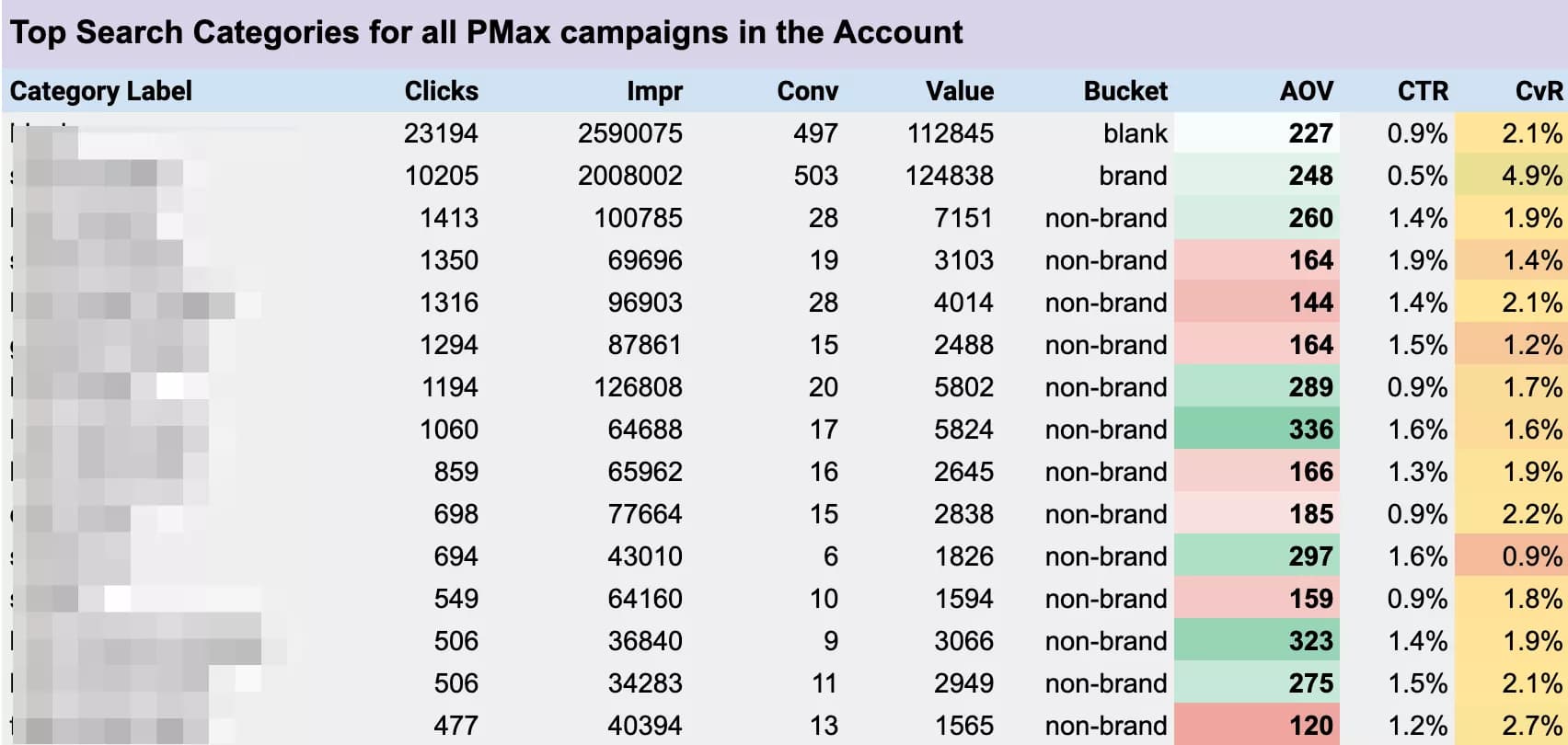Click the CvR column header
This screenshot has height=745, width=1568.
pos(1539,91)
